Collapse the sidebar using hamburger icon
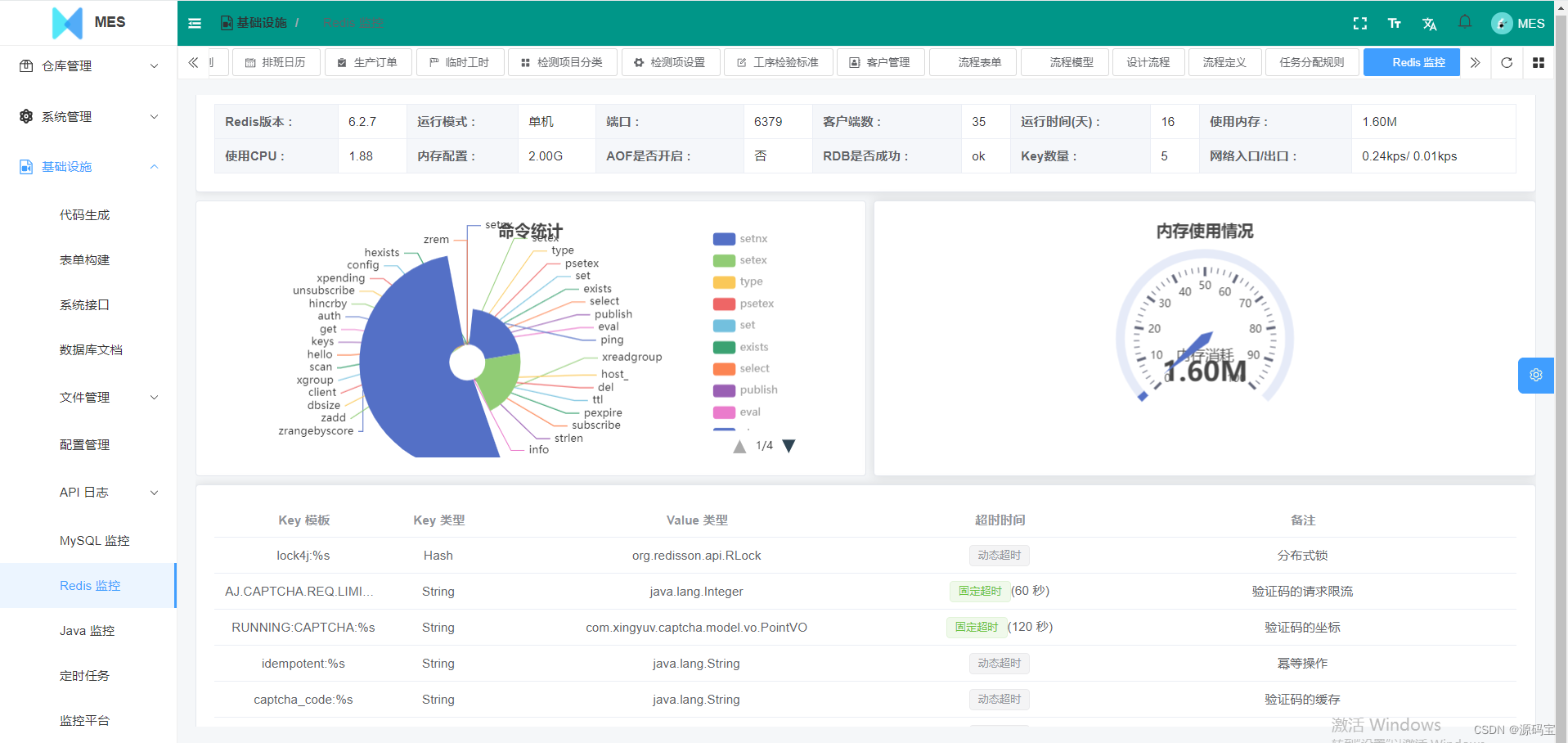 pos(195,23)
